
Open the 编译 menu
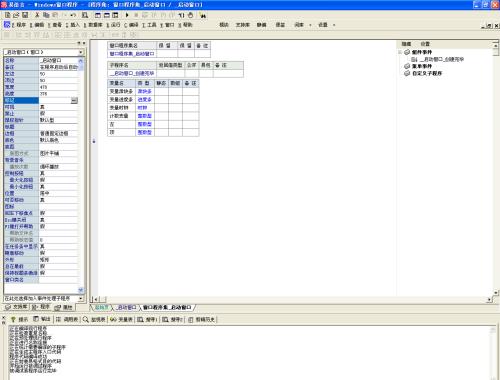(x=131, y=25)
